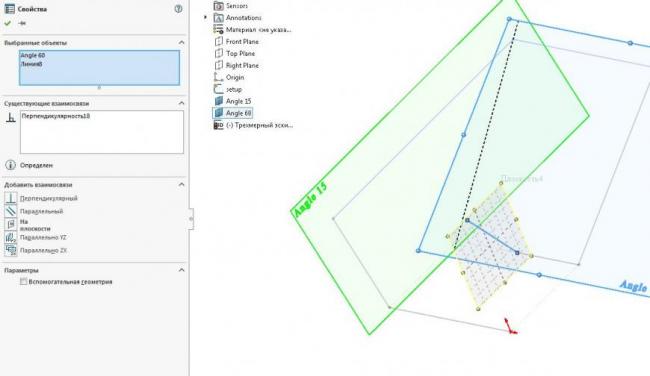
Task: Select Линия8 in selected objects list
Action: click(x=32, y=64)
